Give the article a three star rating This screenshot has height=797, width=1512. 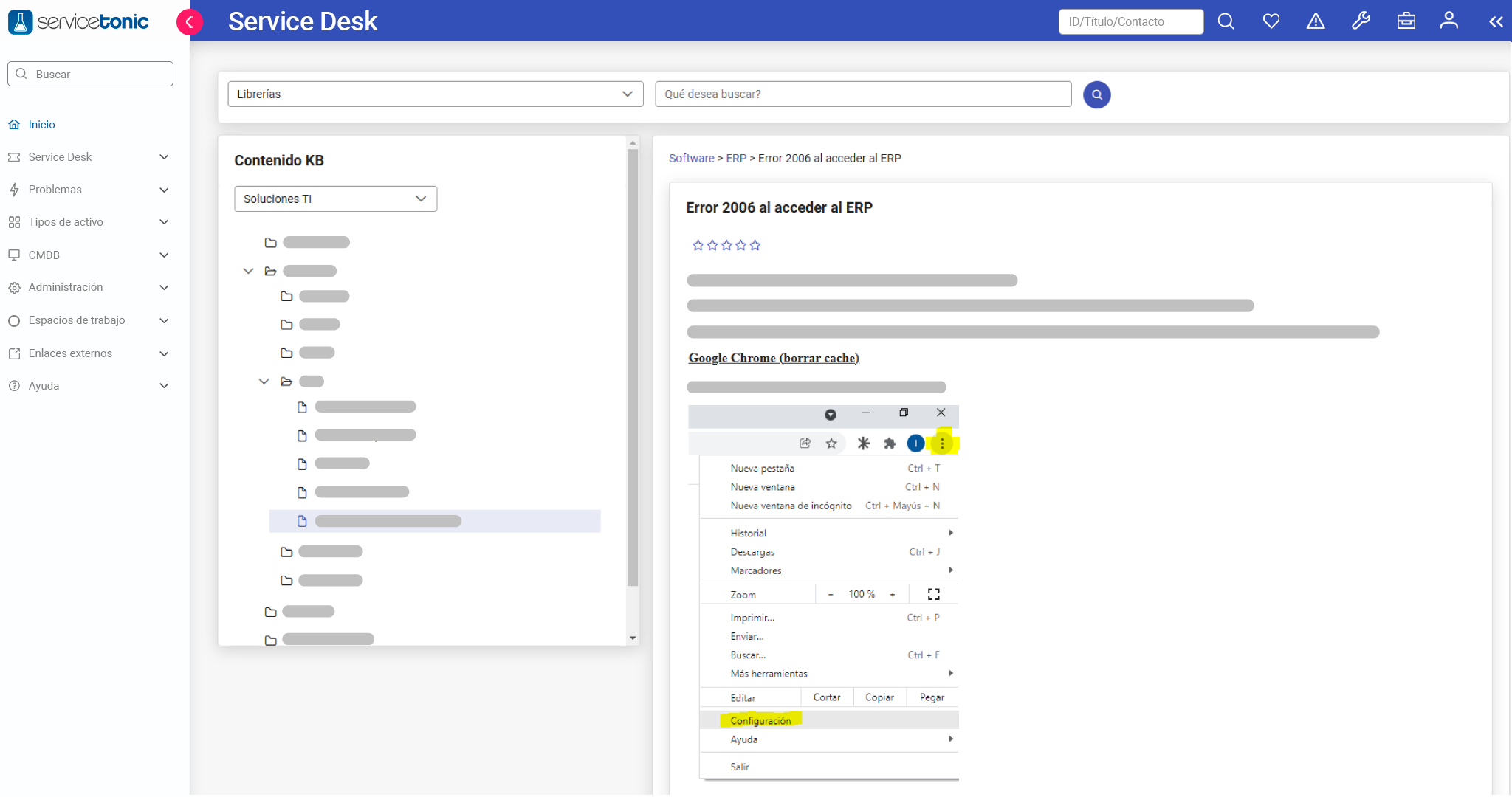pos(726,246)
